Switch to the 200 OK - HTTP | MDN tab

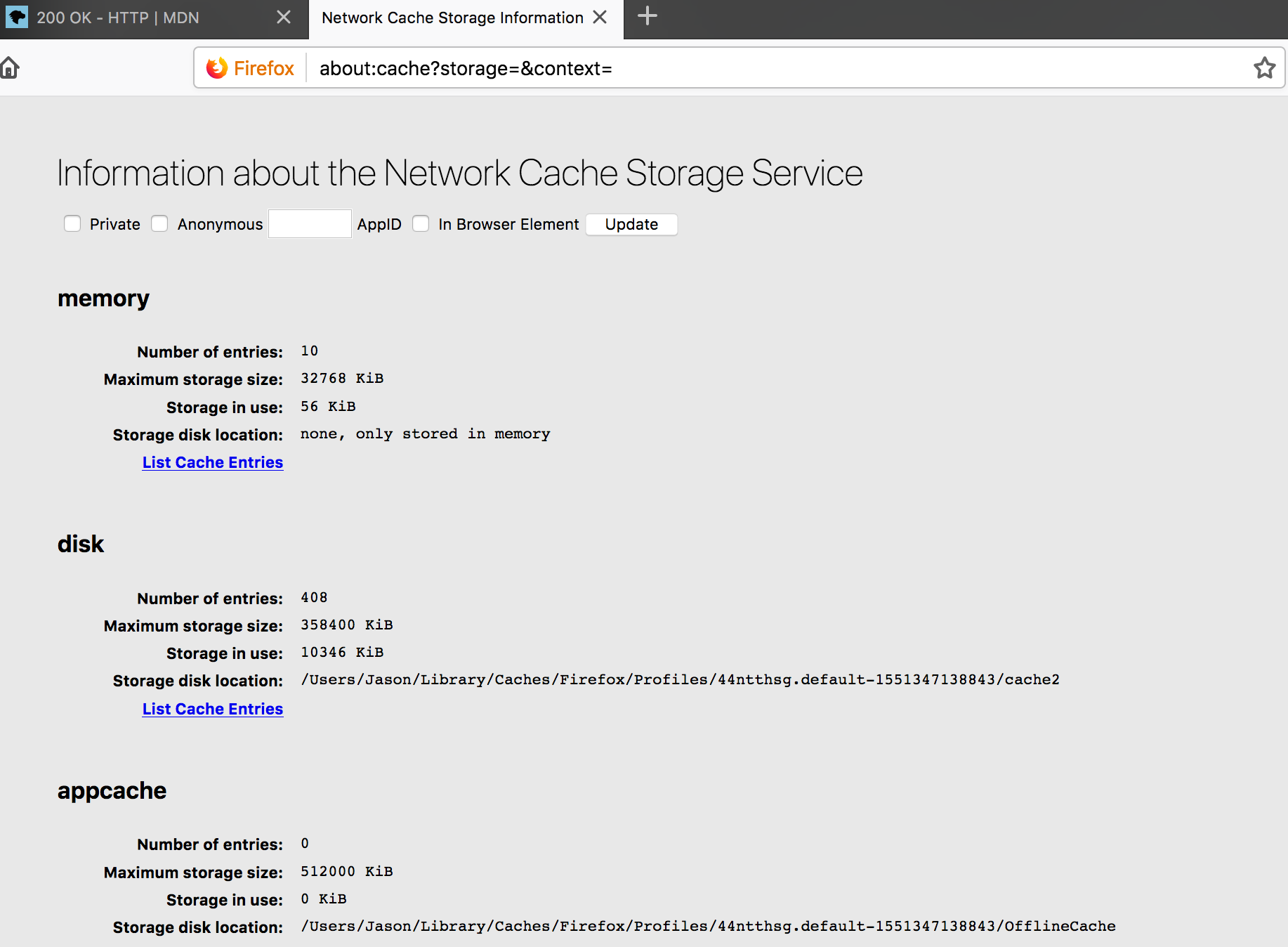pos(118,18)
